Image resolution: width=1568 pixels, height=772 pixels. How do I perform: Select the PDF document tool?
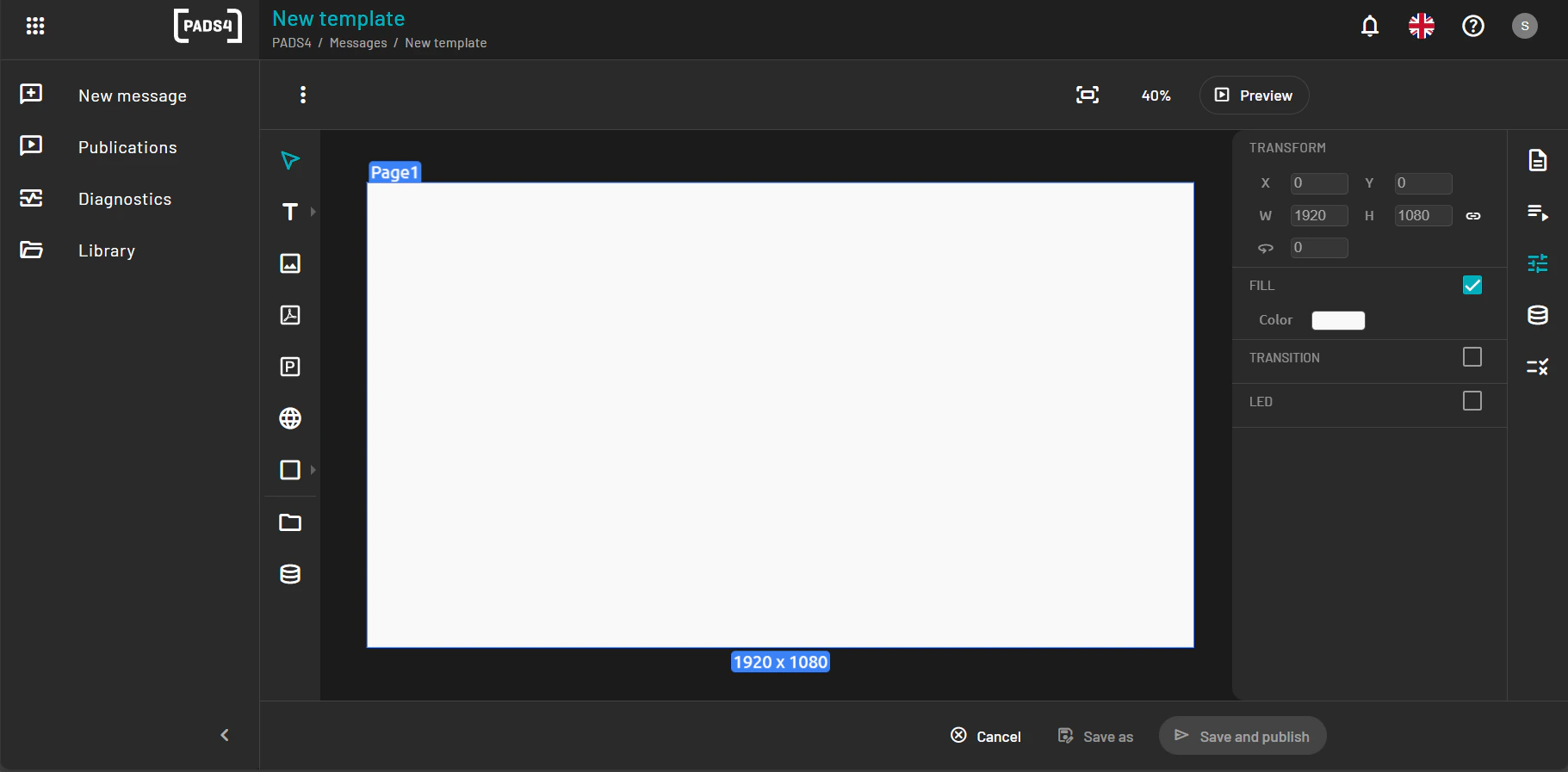[290, 315]
